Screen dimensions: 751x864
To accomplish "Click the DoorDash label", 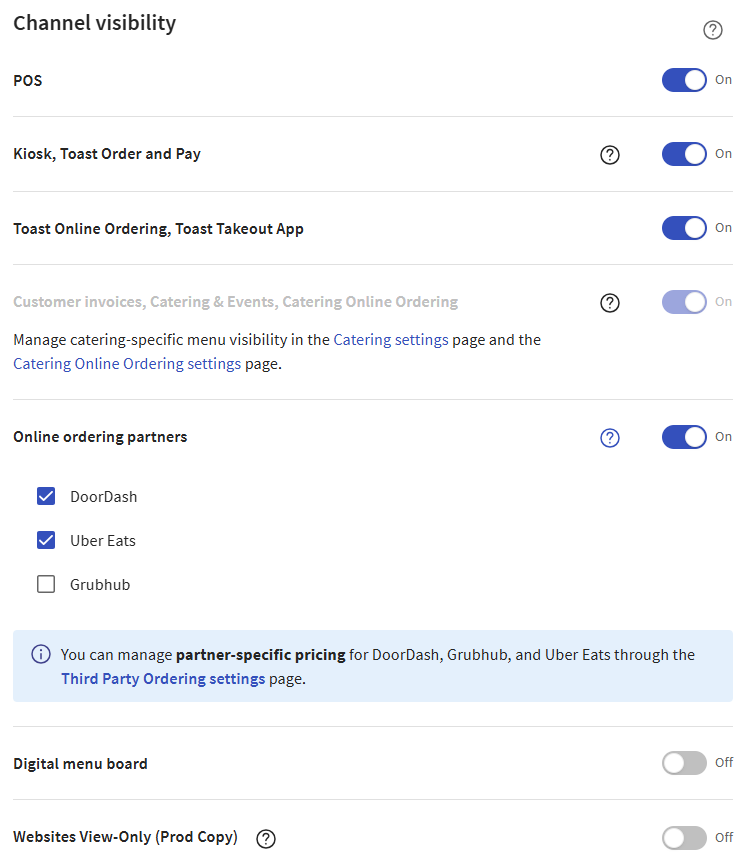I will click(104, 496).
